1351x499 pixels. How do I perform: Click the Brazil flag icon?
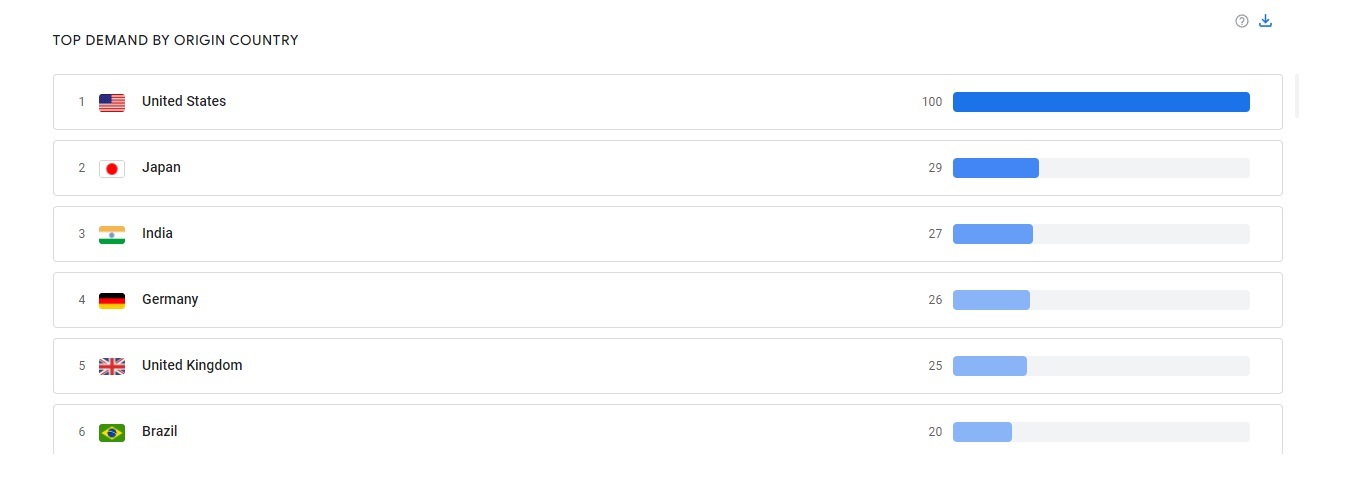click(x=112, y=432)
